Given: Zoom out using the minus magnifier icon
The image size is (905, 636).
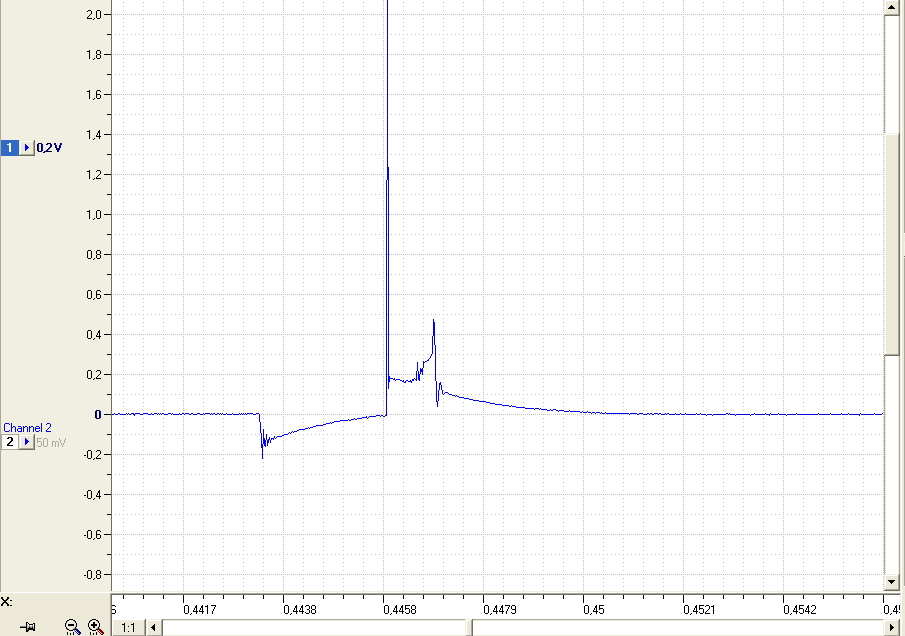Looking at the screenshot, I should click(72, 627).
